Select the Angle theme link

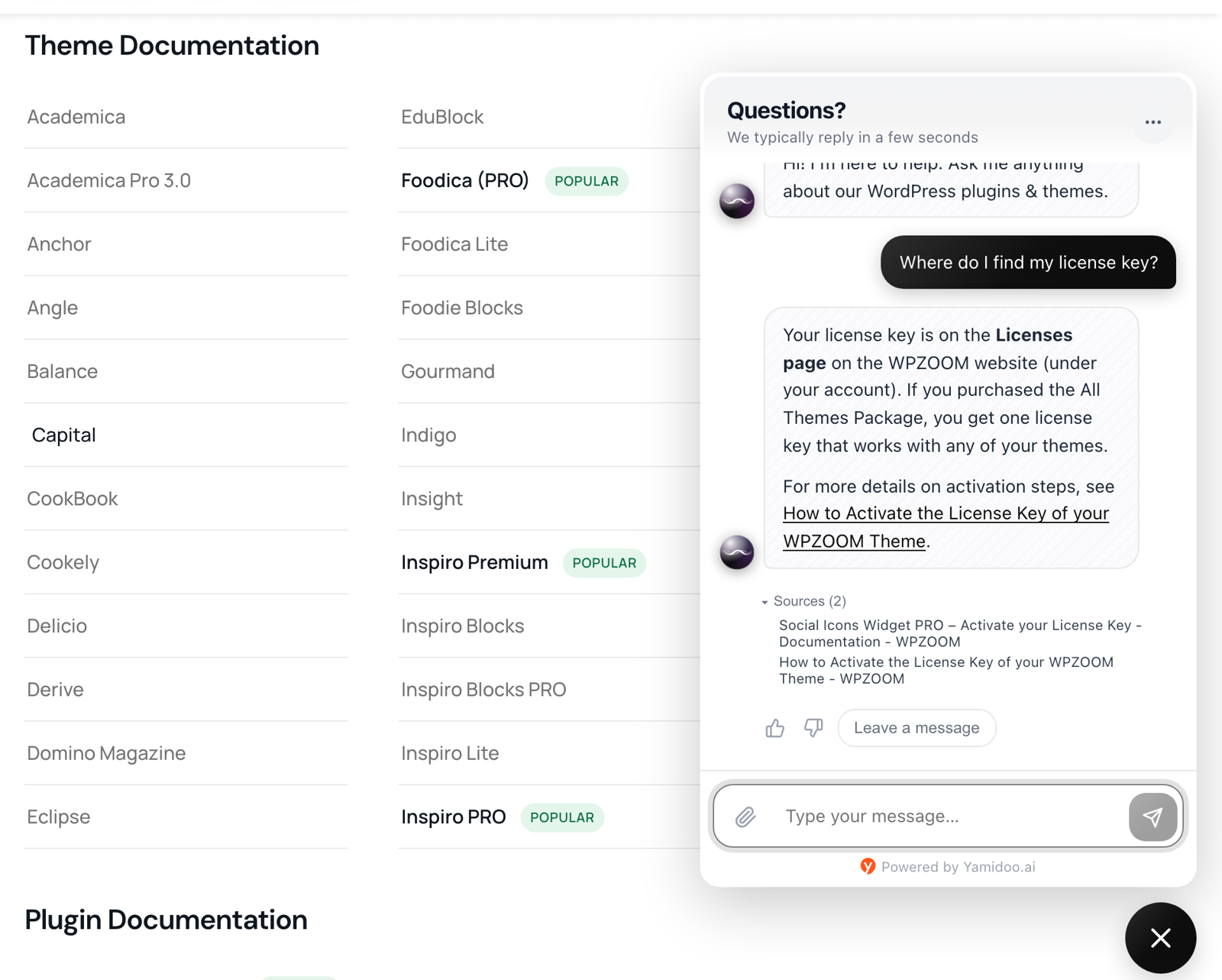[53, 308]
